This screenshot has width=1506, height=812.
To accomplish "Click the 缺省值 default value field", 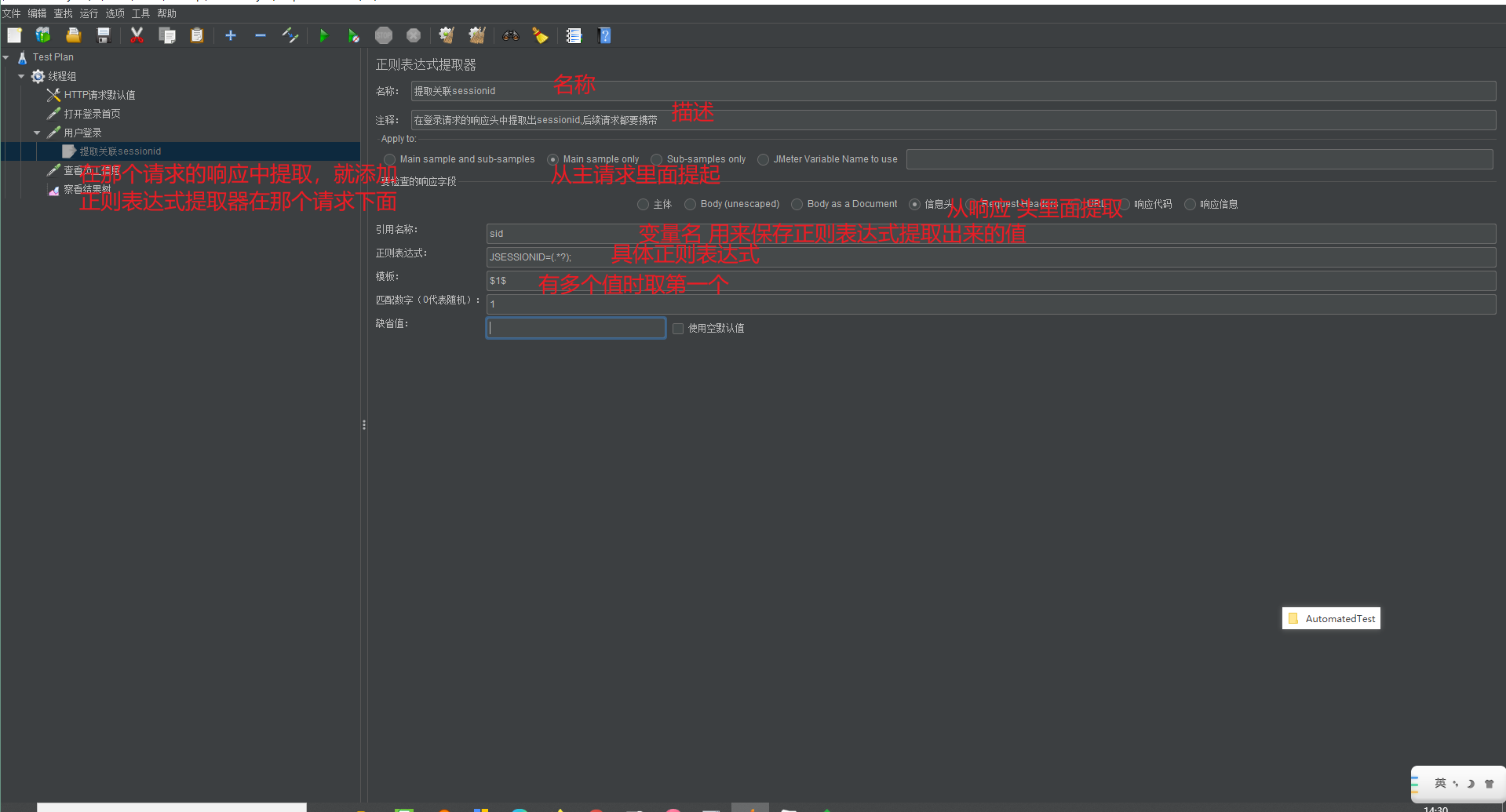I will pos(576,328).
